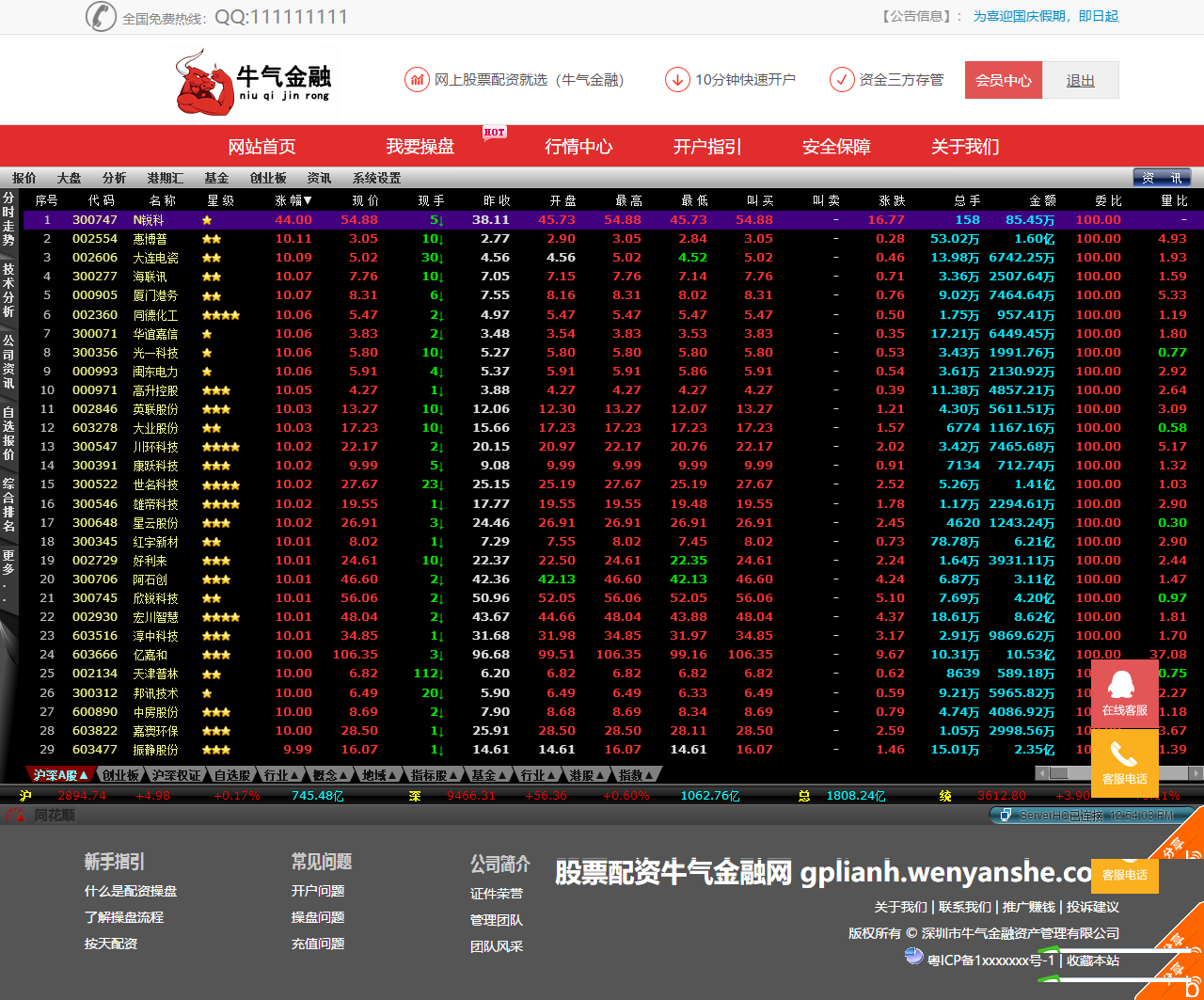Click the download arrow icon beside 10分钟快速开户

pos(676,80)
